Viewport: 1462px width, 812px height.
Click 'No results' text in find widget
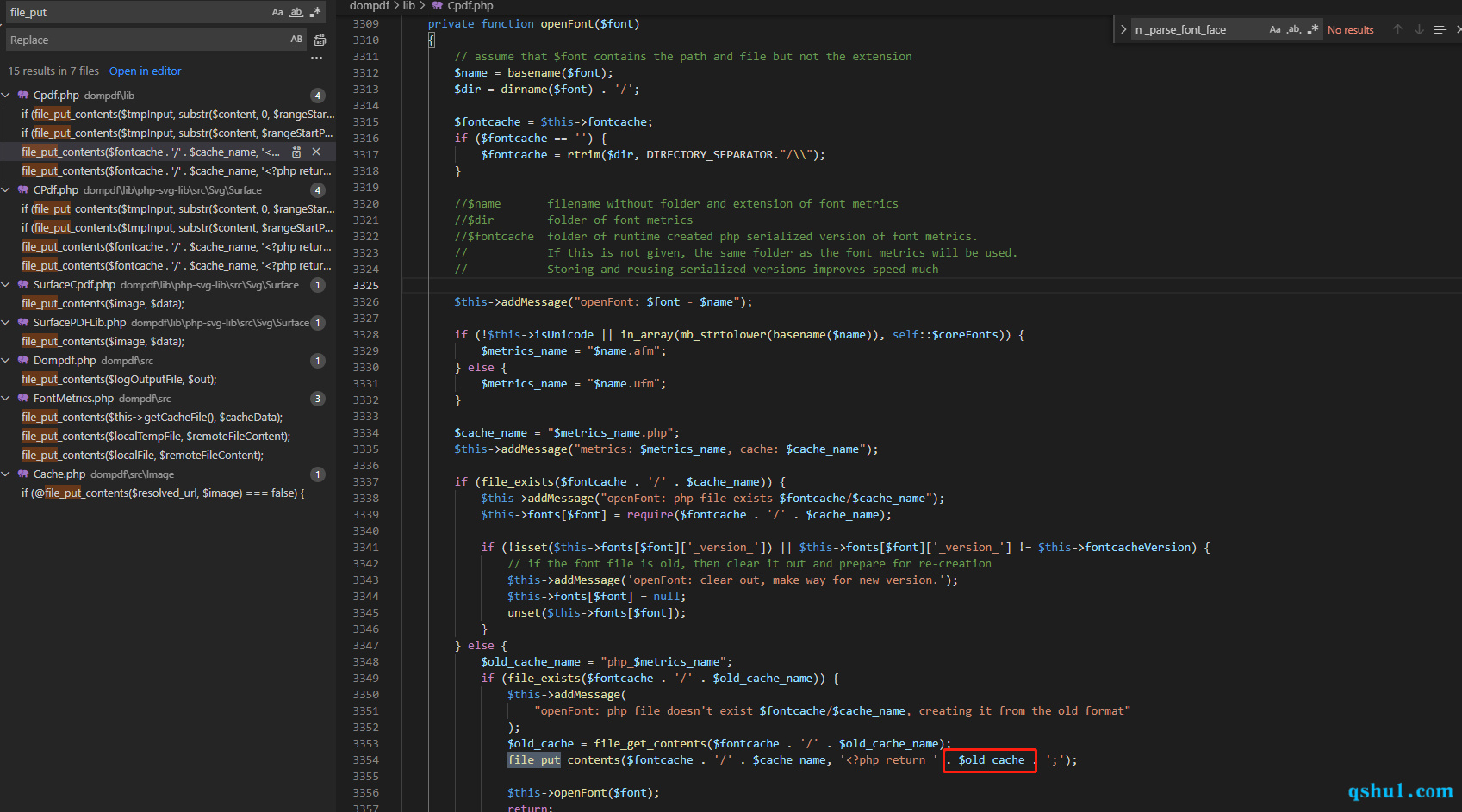1350,29
